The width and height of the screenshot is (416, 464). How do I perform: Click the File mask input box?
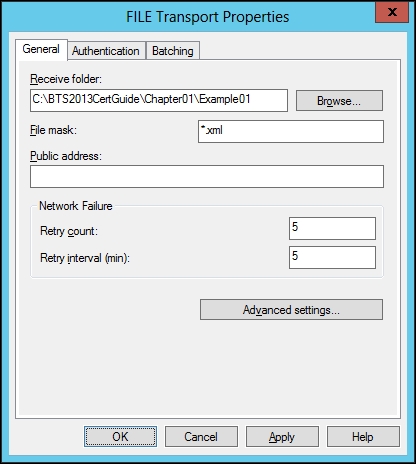(291, 131)
